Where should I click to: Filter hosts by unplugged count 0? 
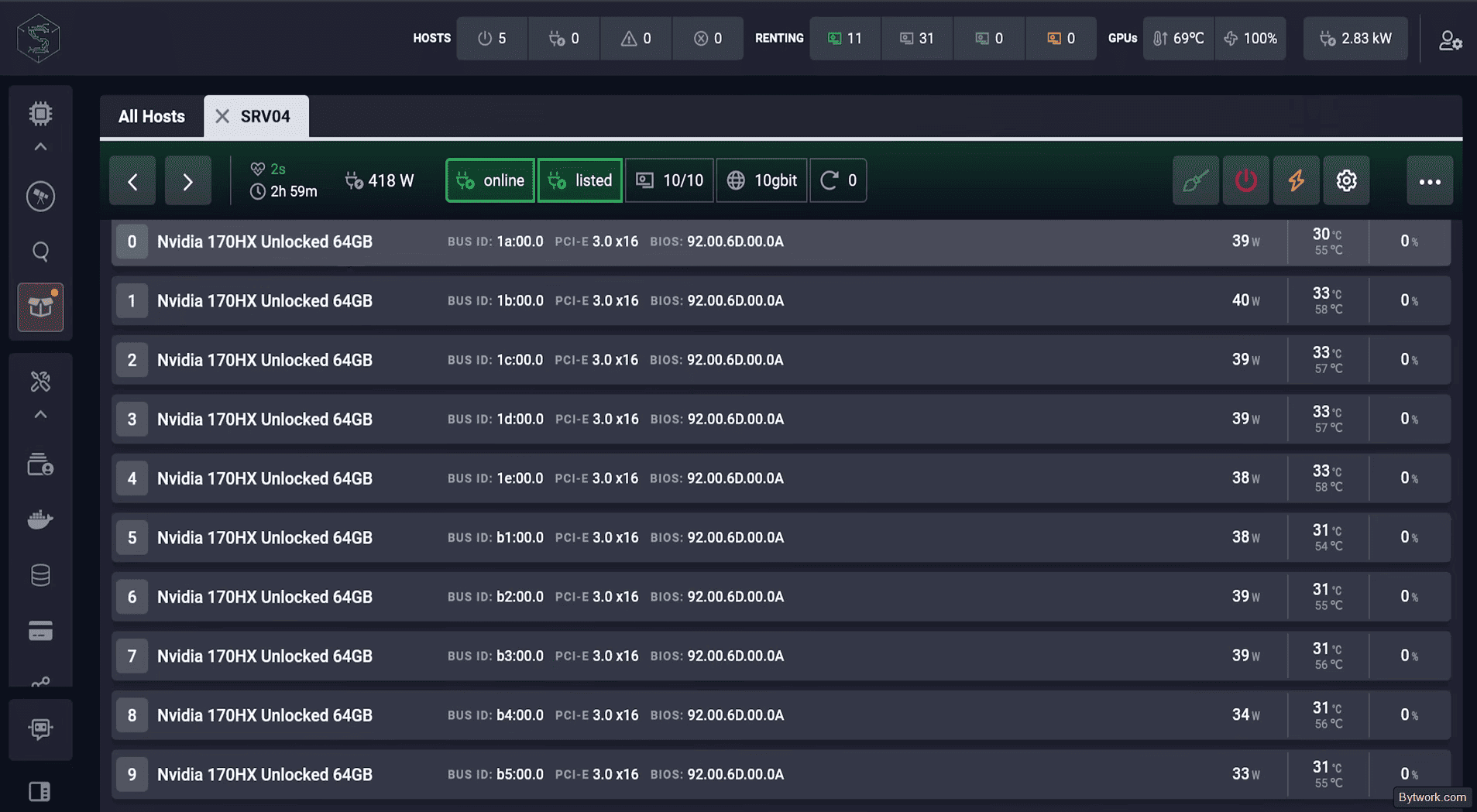point(564,38)
